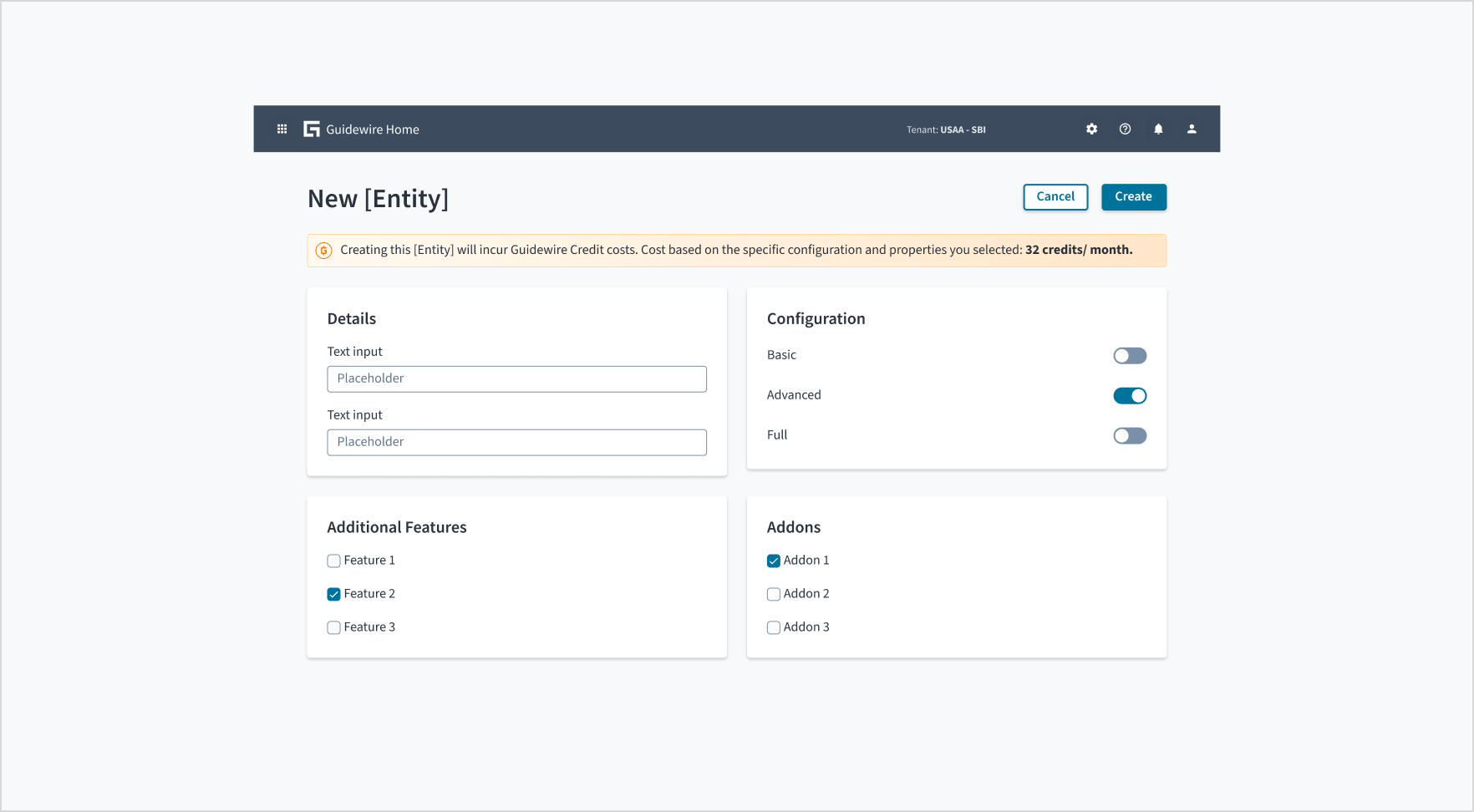Image resolution: width=1474 pixels, height=812 pixels.
Task: Enable the Basic configuration toggle
Action: click(1130, 356)
